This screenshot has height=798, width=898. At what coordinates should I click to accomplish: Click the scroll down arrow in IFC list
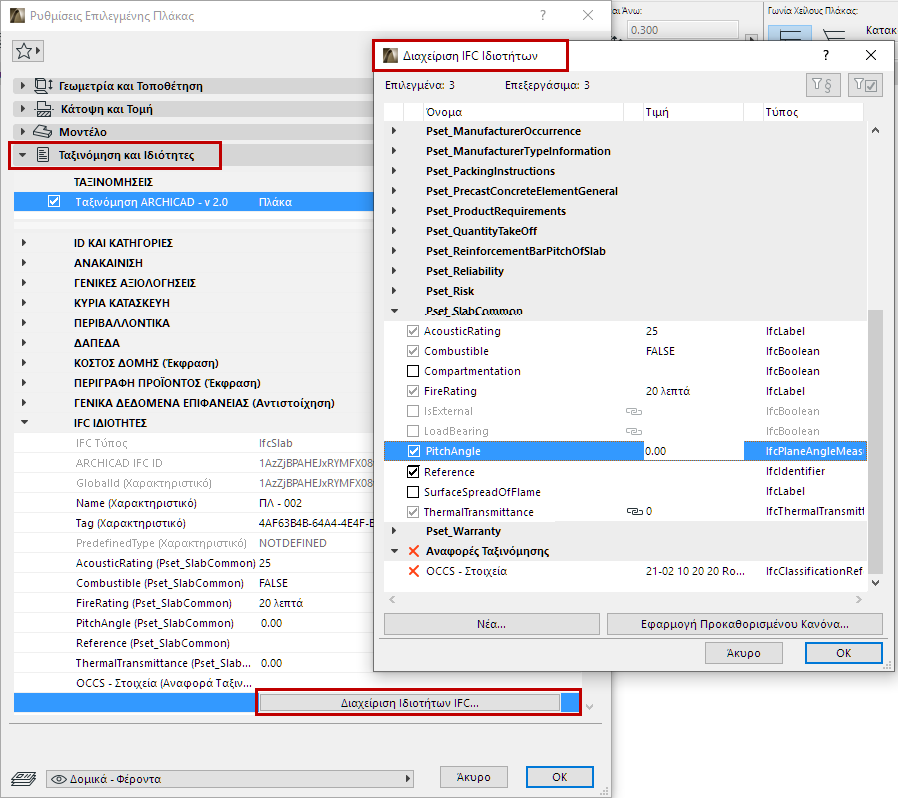[875, 583]
